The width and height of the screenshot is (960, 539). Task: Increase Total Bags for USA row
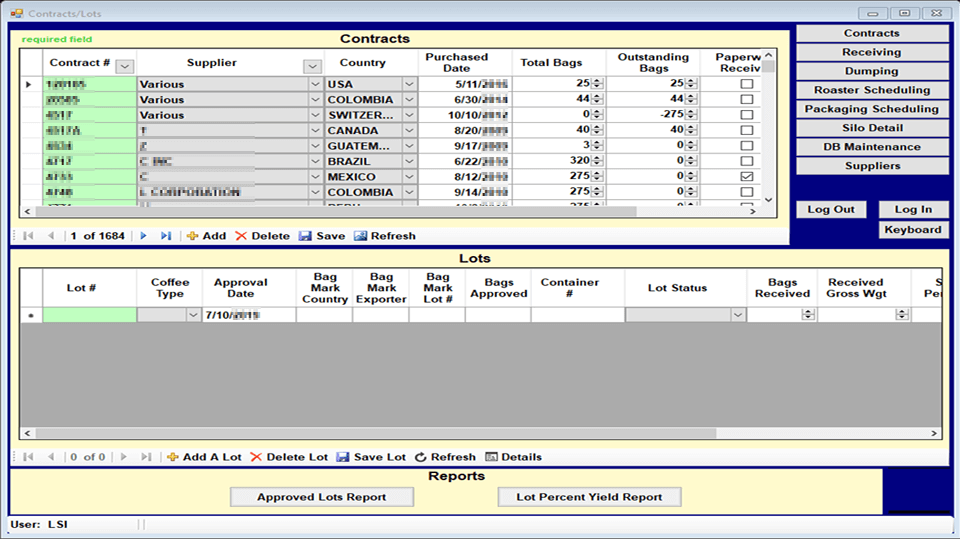coord(598,81)
